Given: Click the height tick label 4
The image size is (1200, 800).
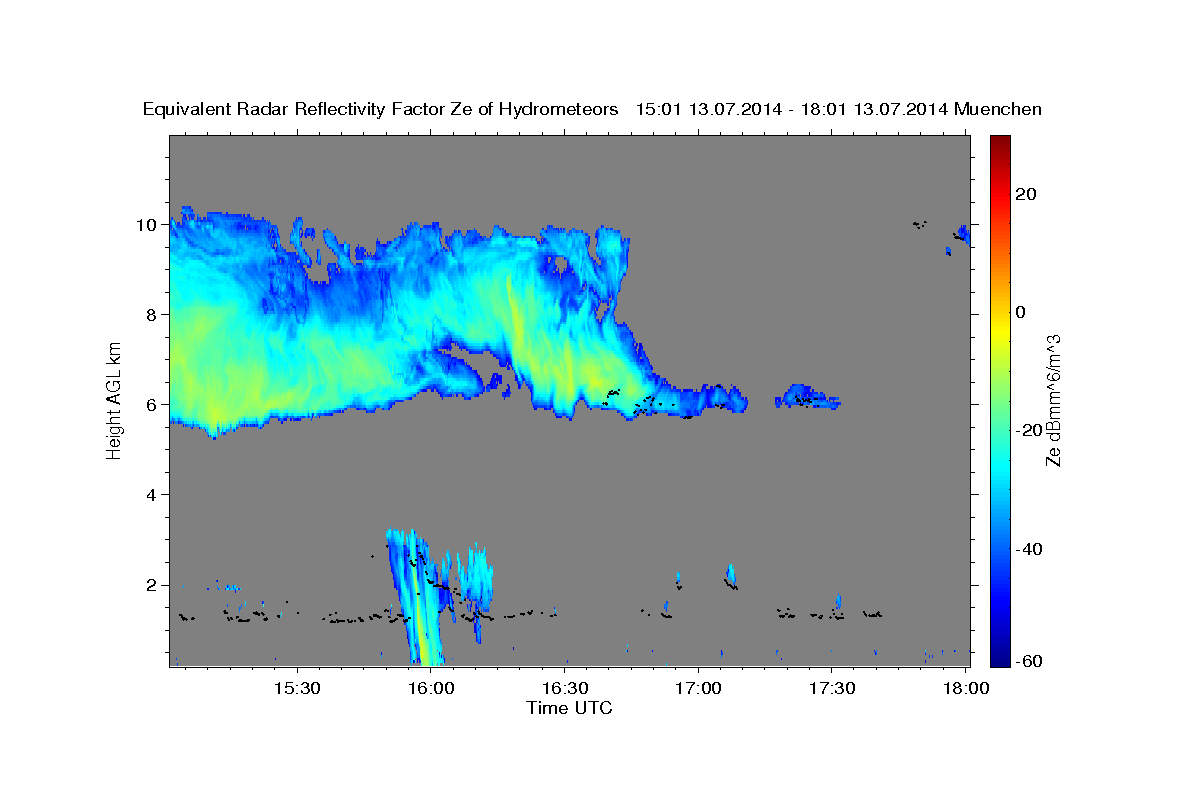Looking at the screenshot, I should 151,495.
